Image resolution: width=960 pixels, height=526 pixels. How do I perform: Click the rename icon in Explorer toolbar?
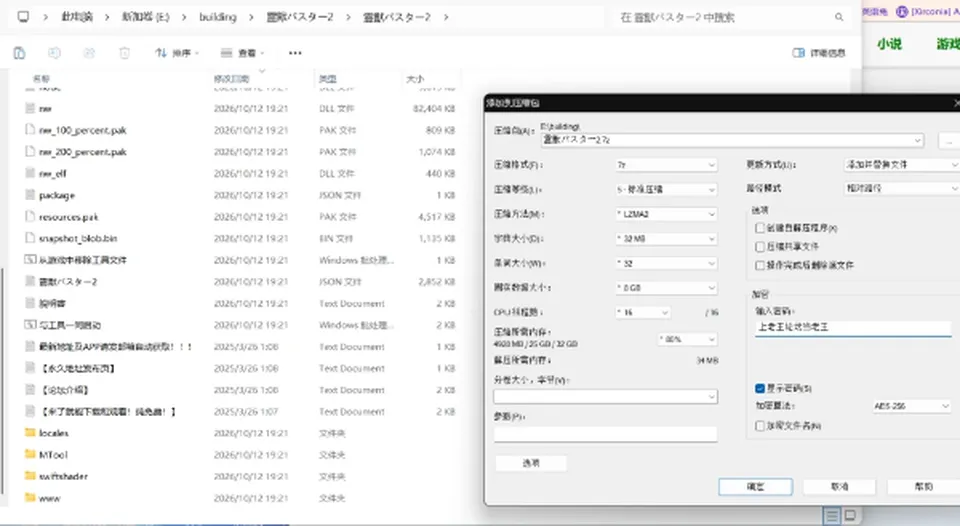click(54, 53)
